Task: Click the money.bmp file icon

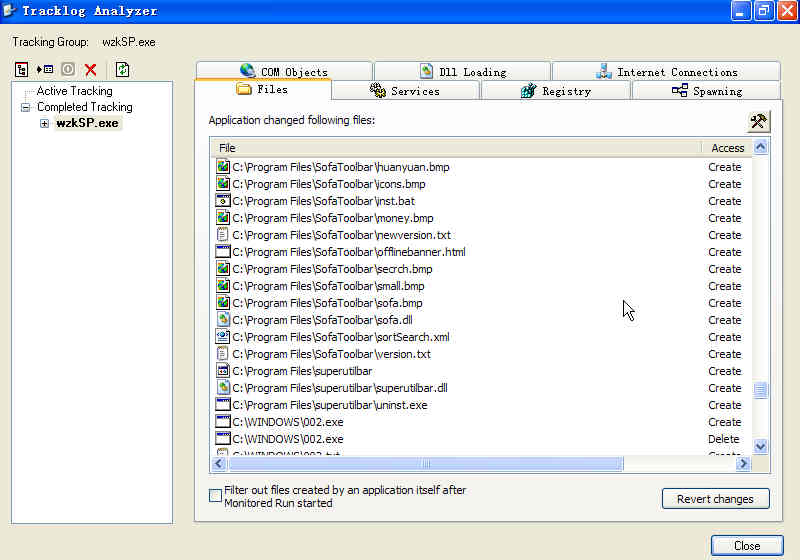Action: click(223, 218)
